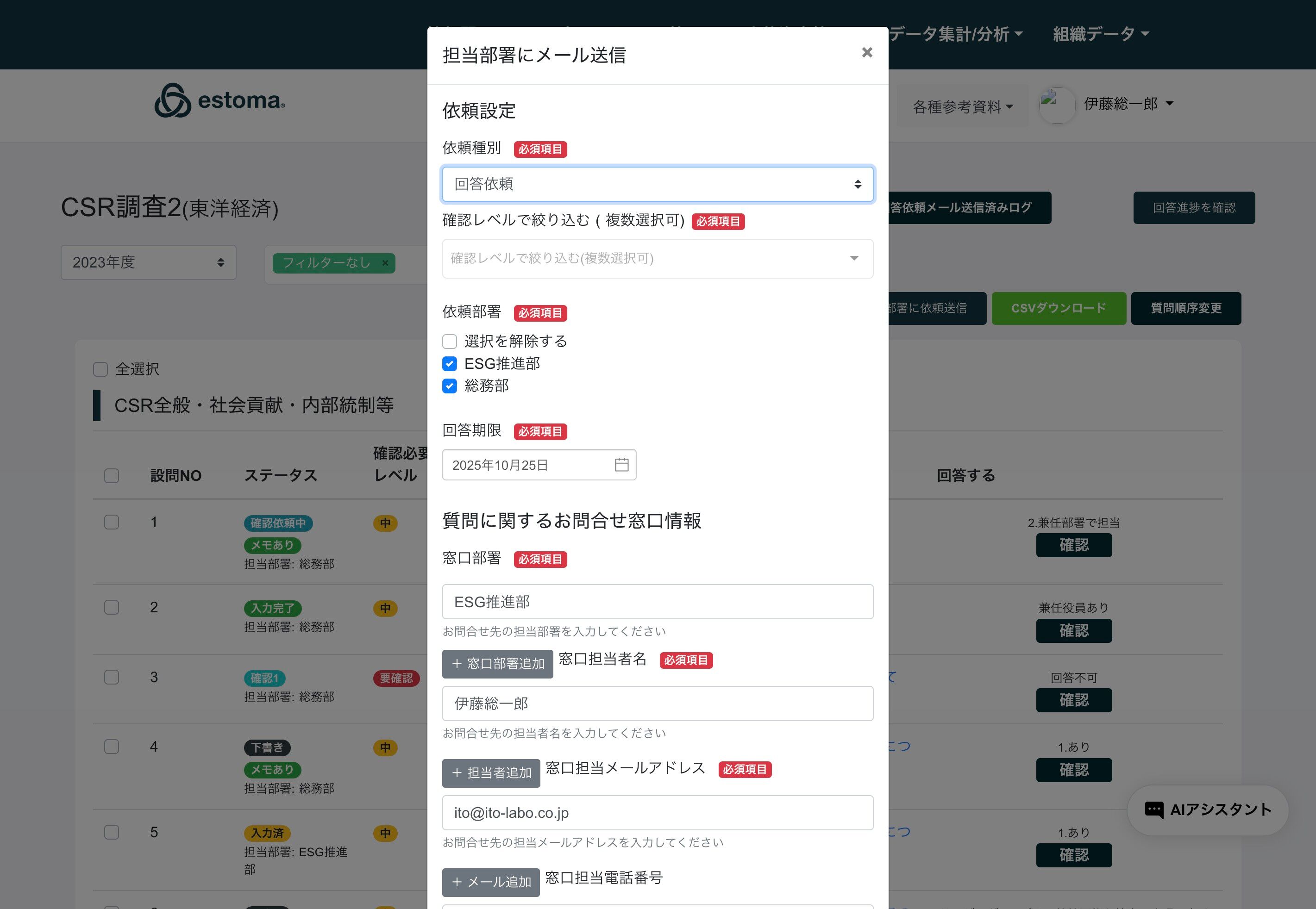Click the 窓口担当メールアドレス input field

click(658, 813)
